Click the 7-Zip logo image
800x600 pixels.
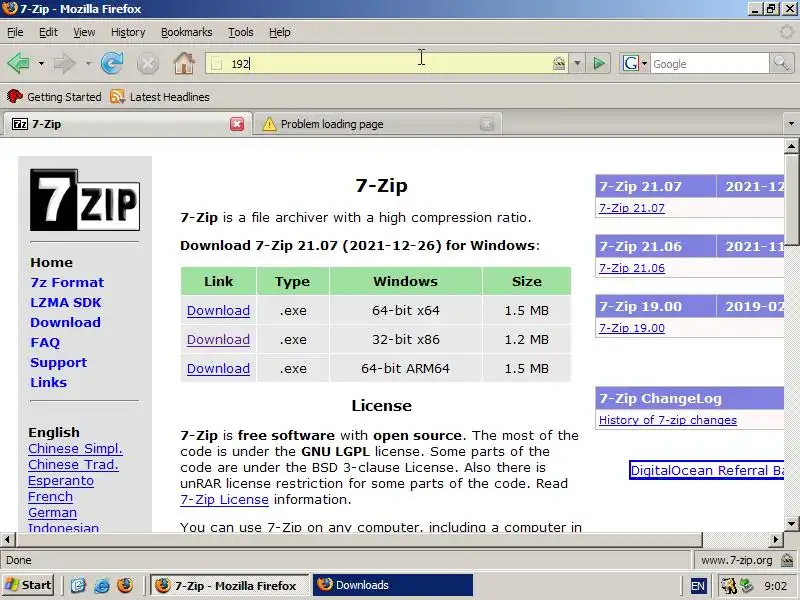click(85, 200)
